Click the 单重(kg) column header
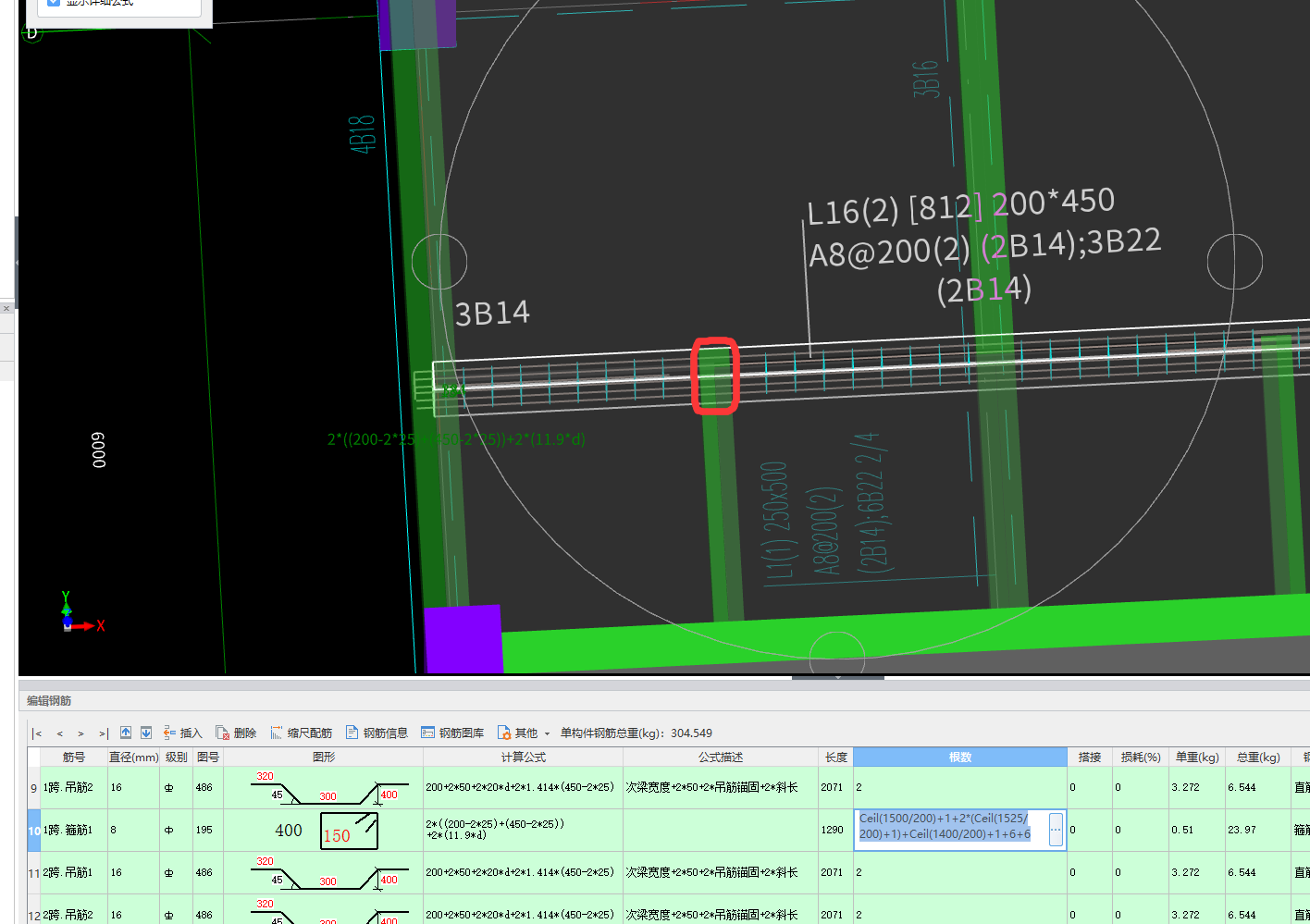Viewport: 1310px width, 924px height. (x=1197, y=757)
